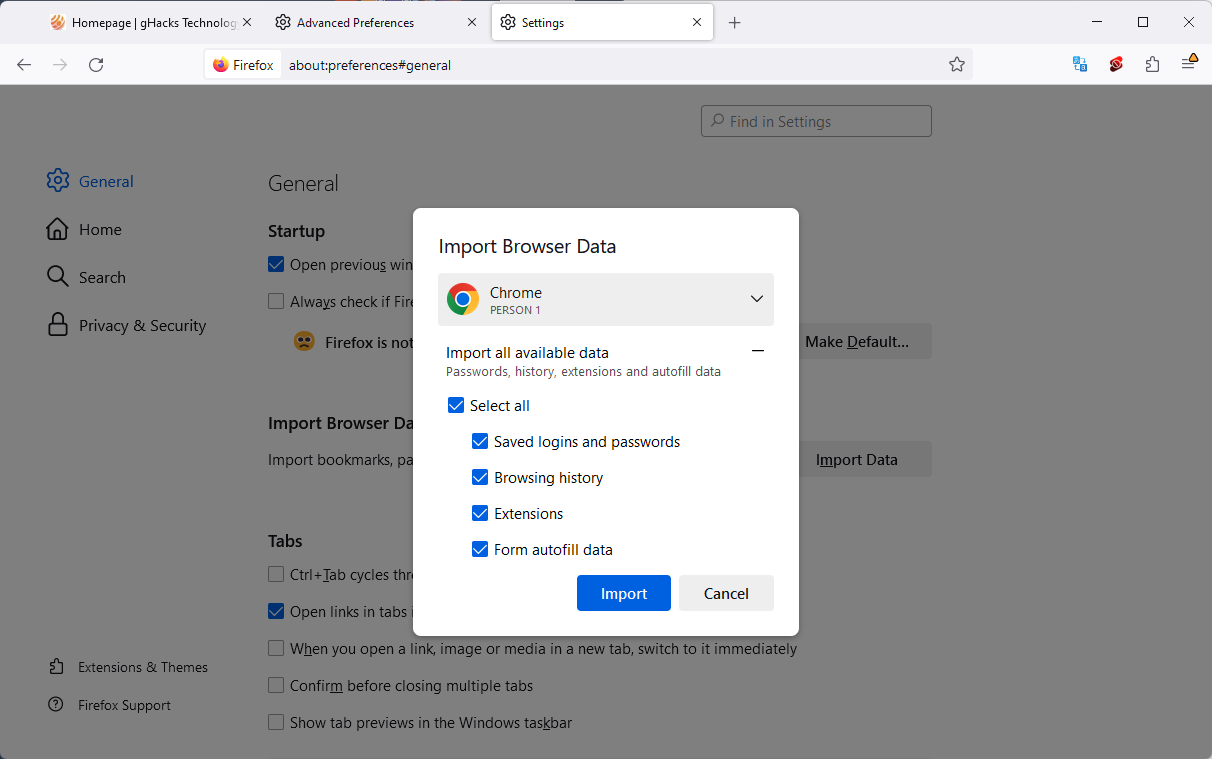1212x759 pixels.
Task: Disable Browsing history import checkbox
Action: tap(480, 478)
